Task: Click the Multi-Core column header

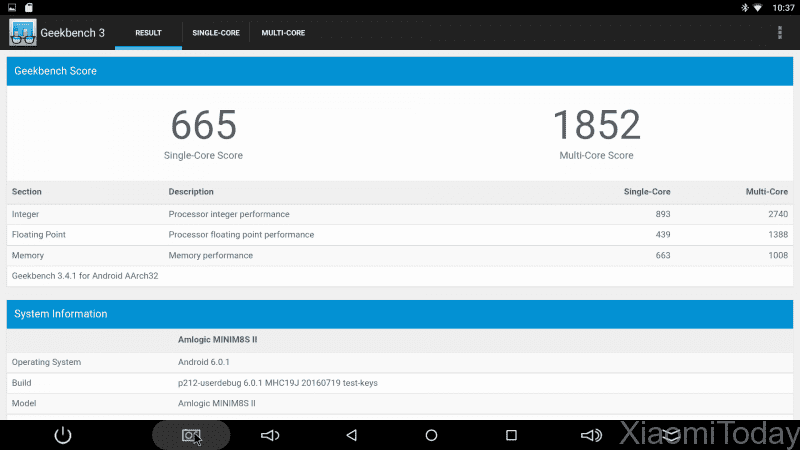Action: [767, 192]
